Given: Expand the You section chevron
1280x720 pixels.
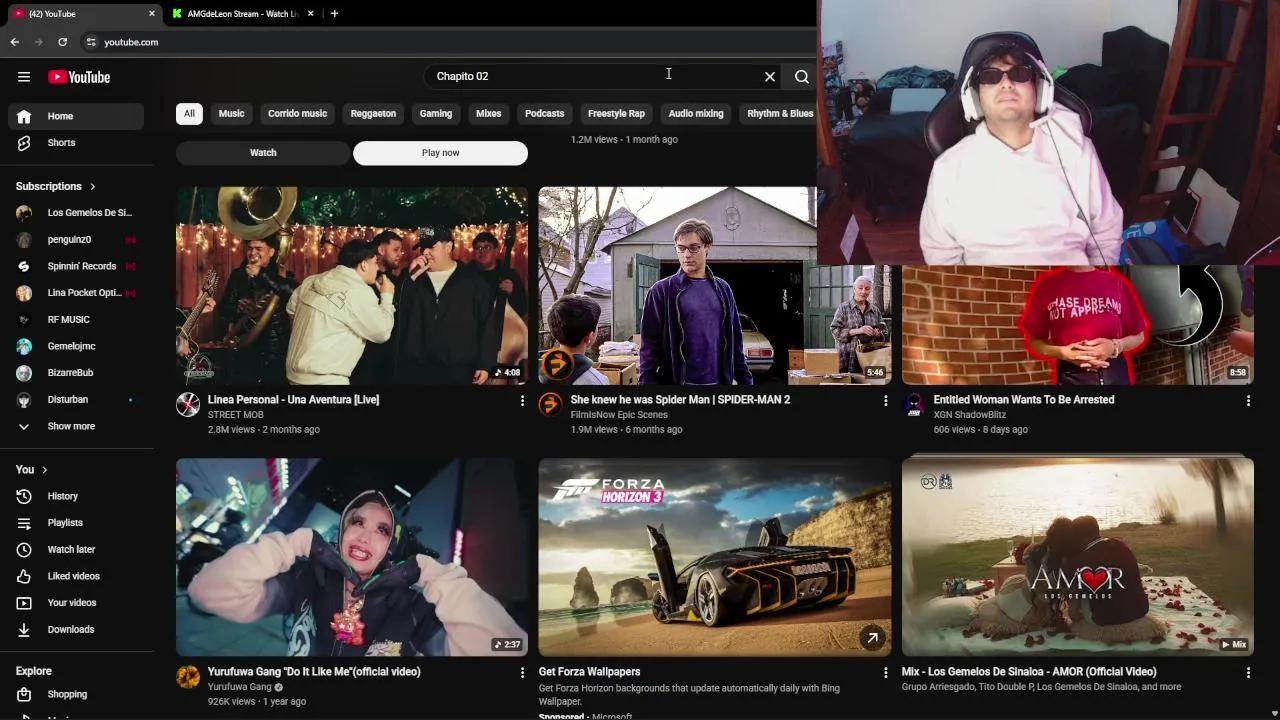Looking at the screenshot, I should pos(45,469).
